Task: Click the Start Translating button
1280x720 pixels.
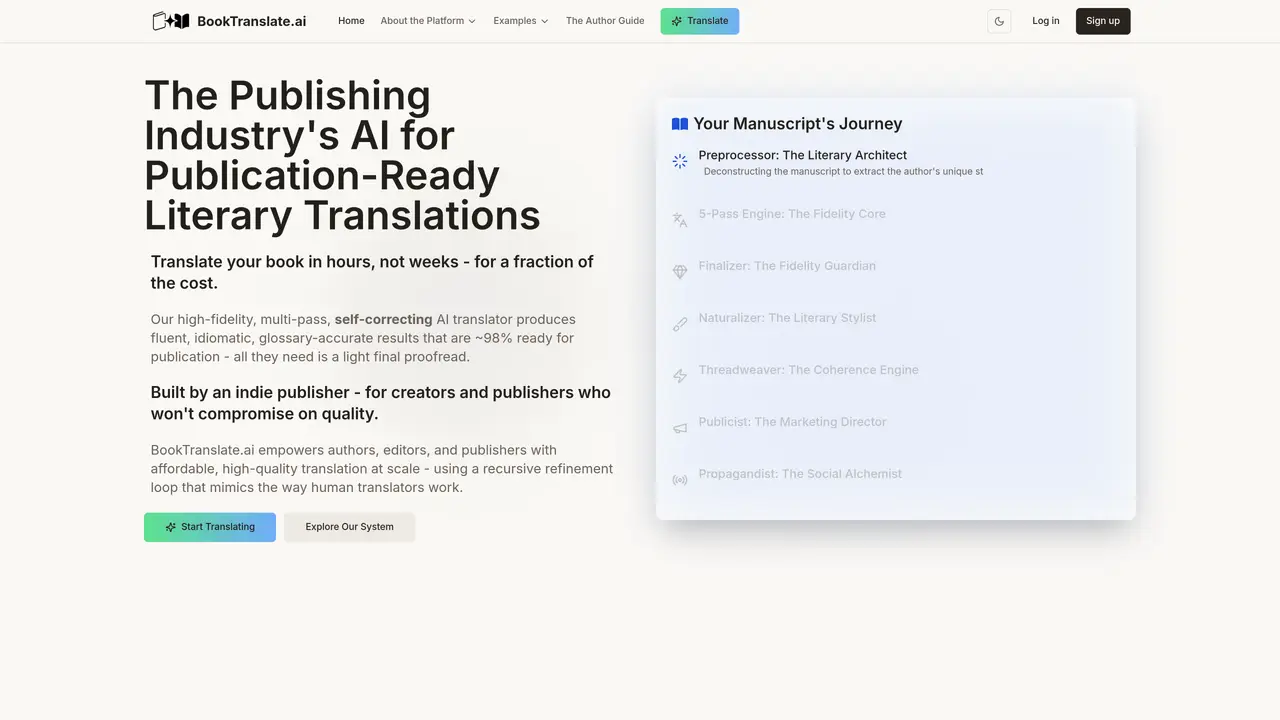Action: click(x=210, y=527)
